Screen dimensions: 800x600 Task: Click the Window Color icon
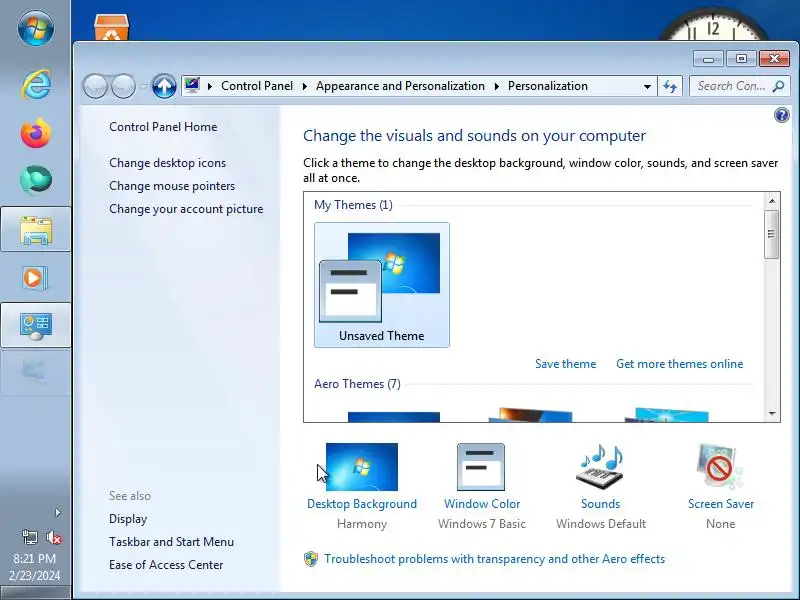click(x=481, y=467)
